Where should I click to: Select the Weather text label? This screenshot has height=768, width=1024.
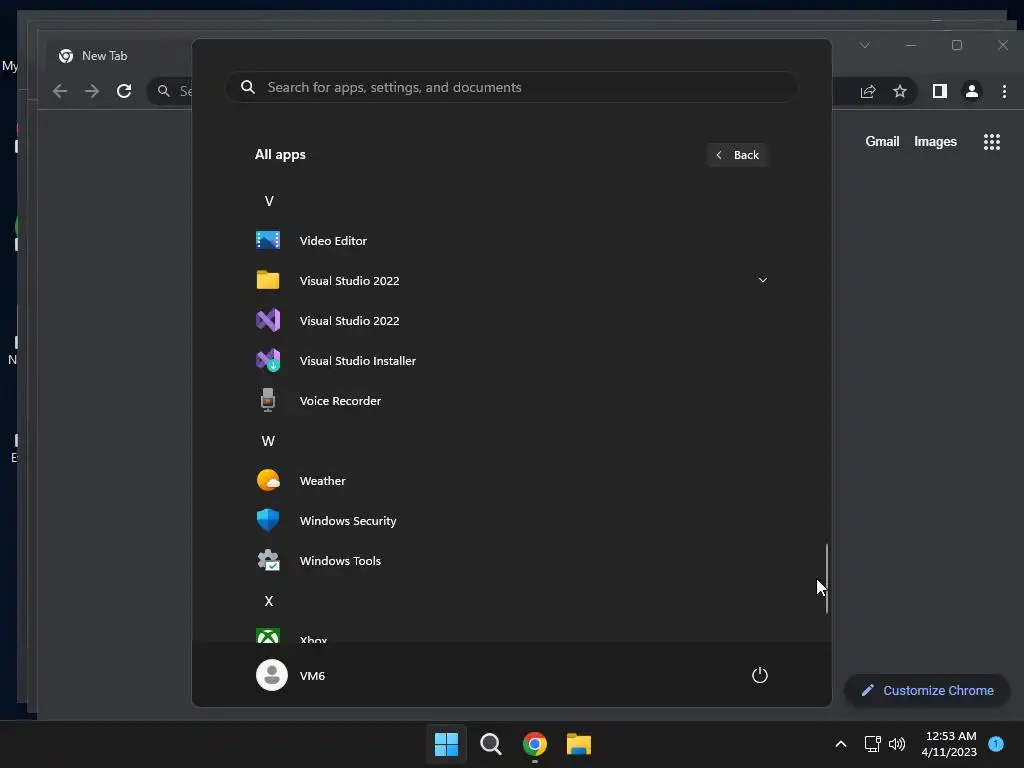pos(323,481)
